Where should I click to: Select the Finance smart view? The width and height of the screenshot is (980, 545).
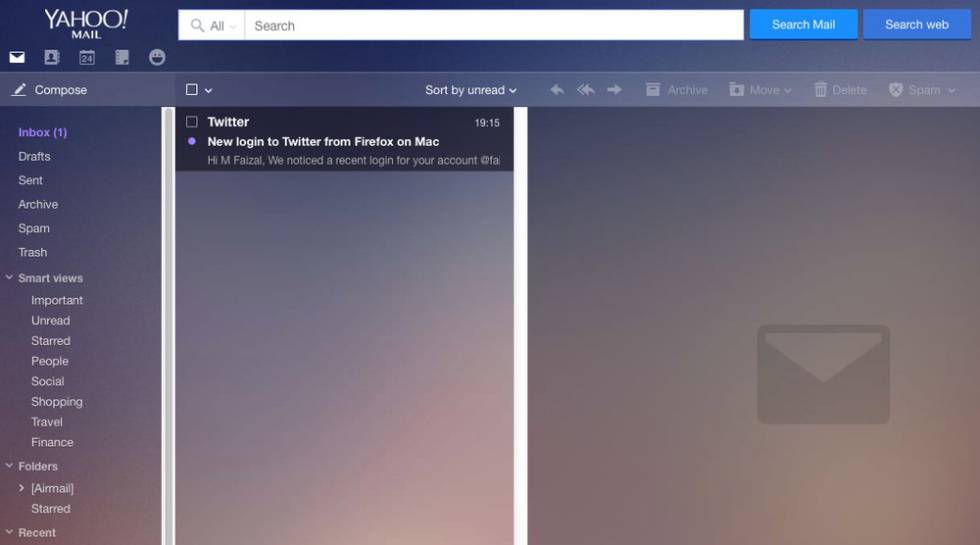pos(52,442)
